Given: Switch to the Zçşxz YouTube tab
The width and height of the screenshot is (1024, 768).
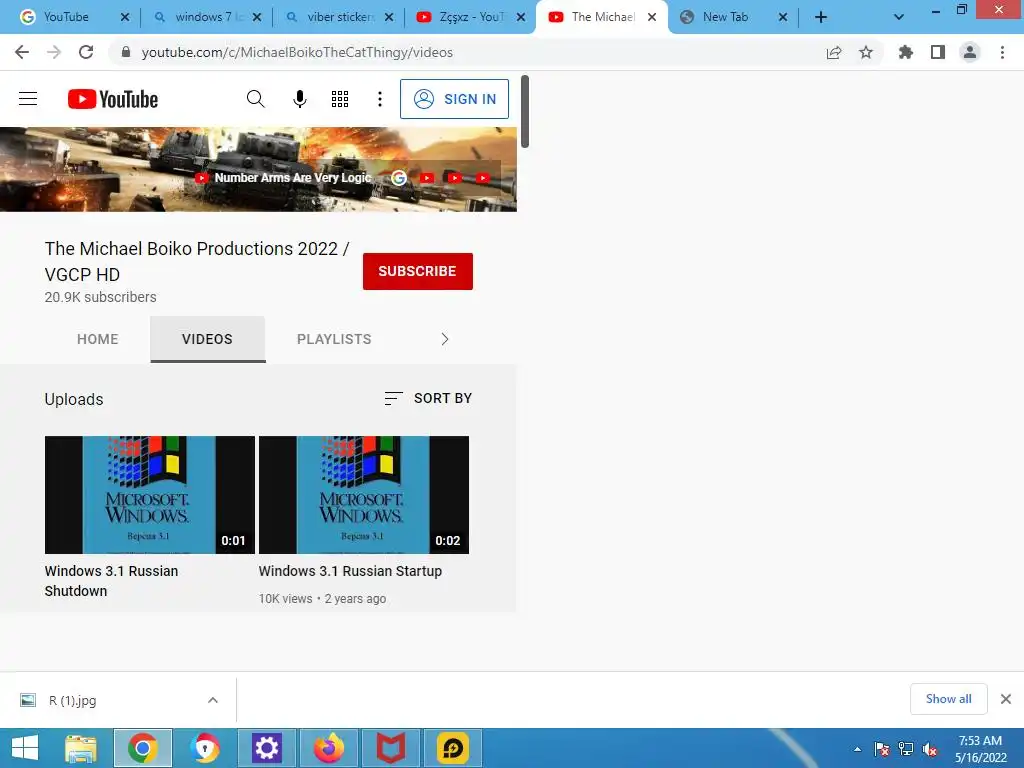Looking at the screenshot, I should (472, 17).
